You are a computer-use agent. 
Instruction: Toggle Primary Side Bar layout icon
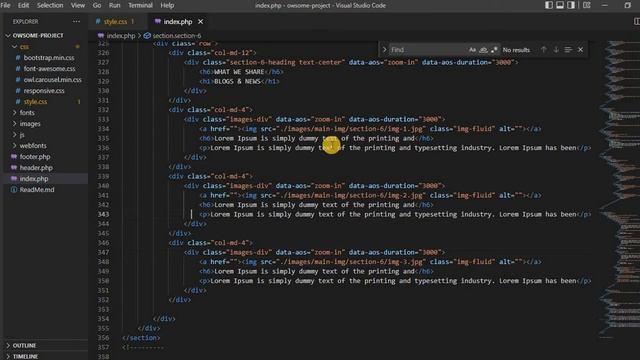pos(549,5)
